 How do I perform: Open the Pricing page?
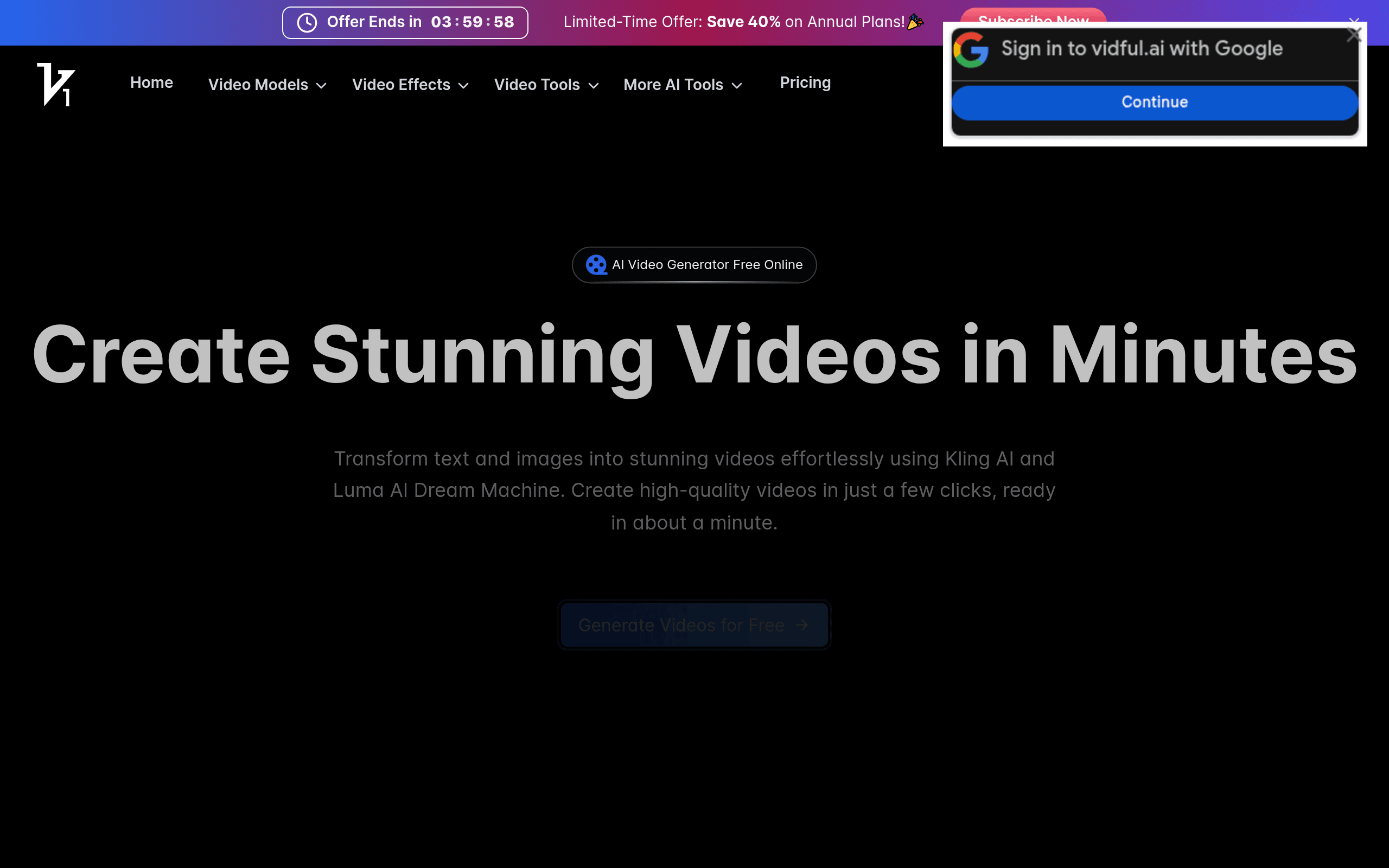coord(805,82)
